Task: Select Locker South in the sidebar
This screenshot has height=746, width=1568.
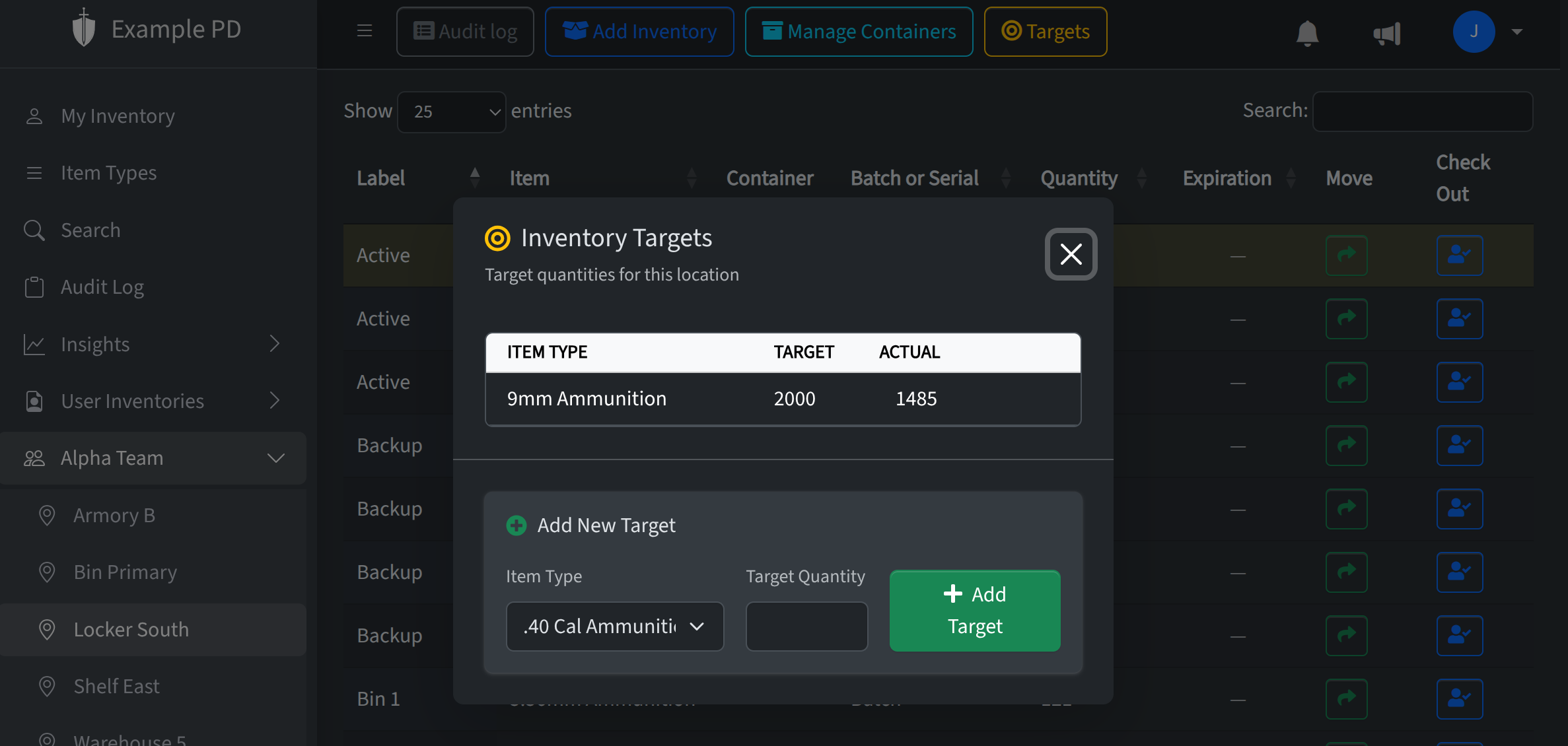Action: coord(131,629)
